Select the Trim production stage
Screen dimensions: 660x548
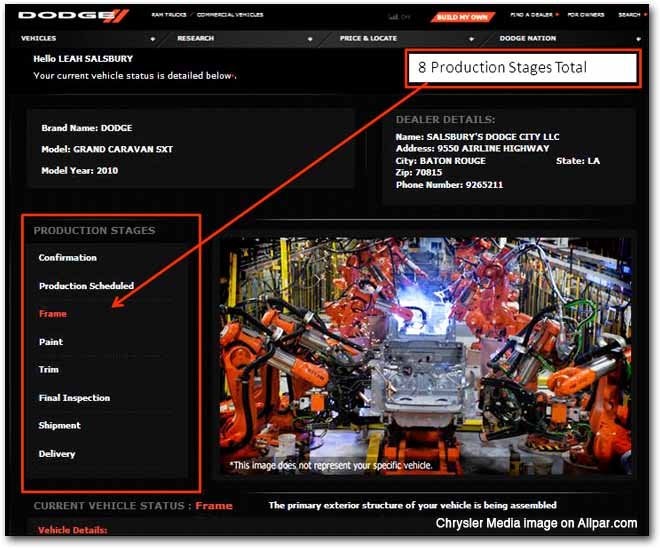[x=49, y=370]
